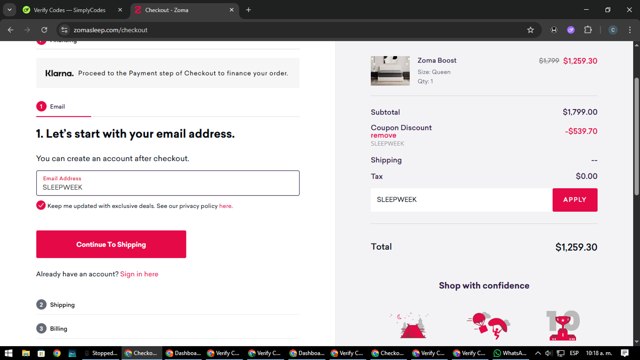
Task: Click the -$539.70 coupon discount amount
Action: point(581,131)
